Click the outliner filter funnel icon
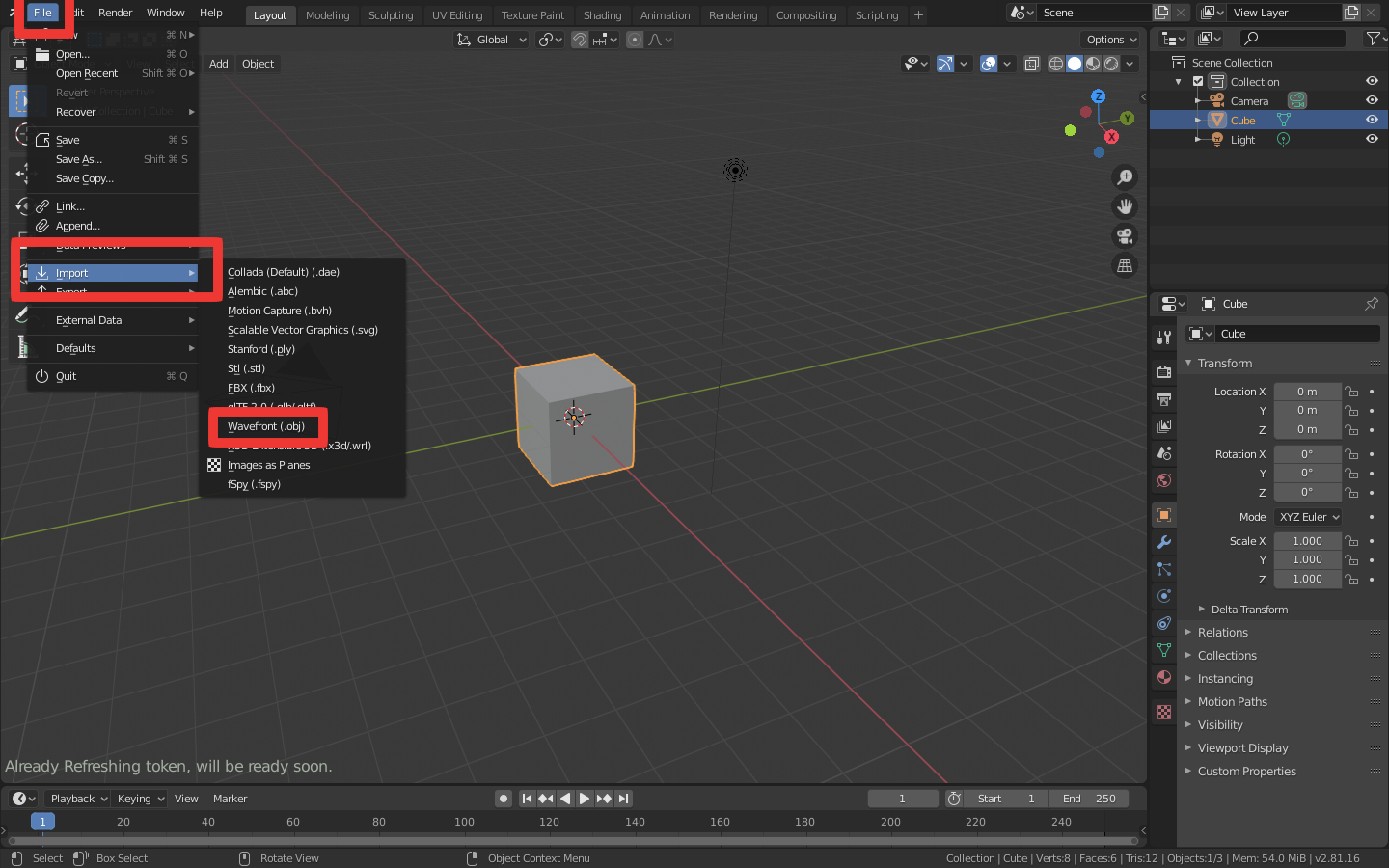The image size is (1389, 868). point(1373,39)
